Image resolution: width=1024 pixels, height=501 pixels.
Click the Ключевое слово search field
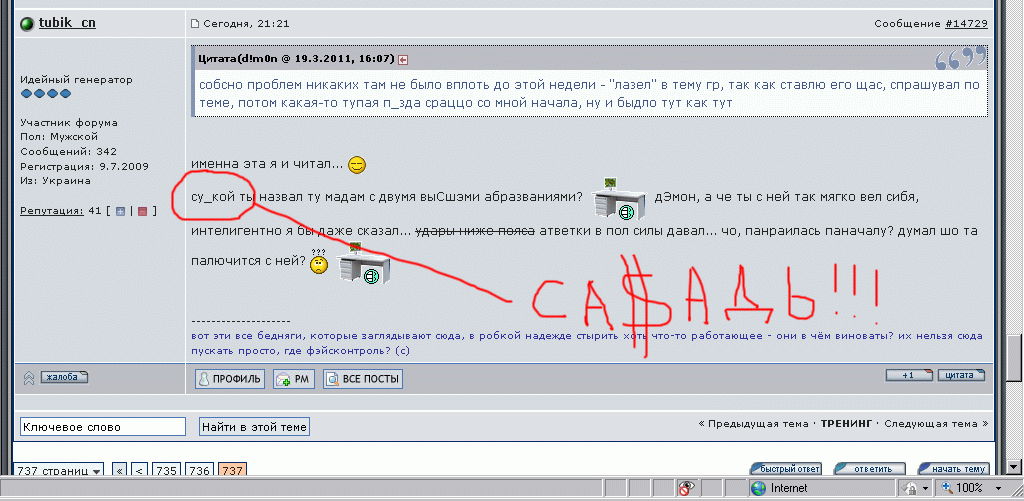tap(103, 427)
